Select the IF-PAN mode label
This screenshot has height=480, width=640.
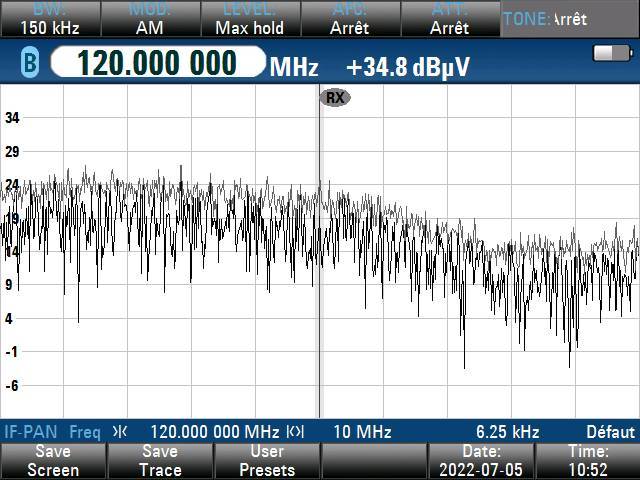point(25,432)
